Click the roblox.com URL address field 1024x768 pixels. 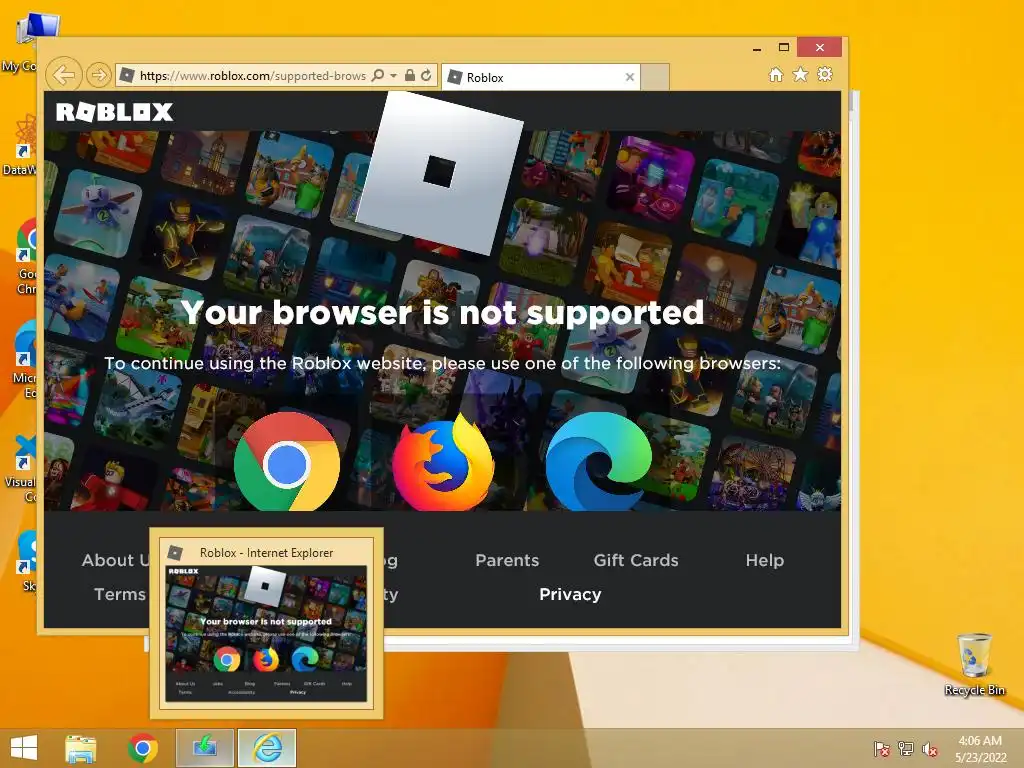click(x=253, y=76)
